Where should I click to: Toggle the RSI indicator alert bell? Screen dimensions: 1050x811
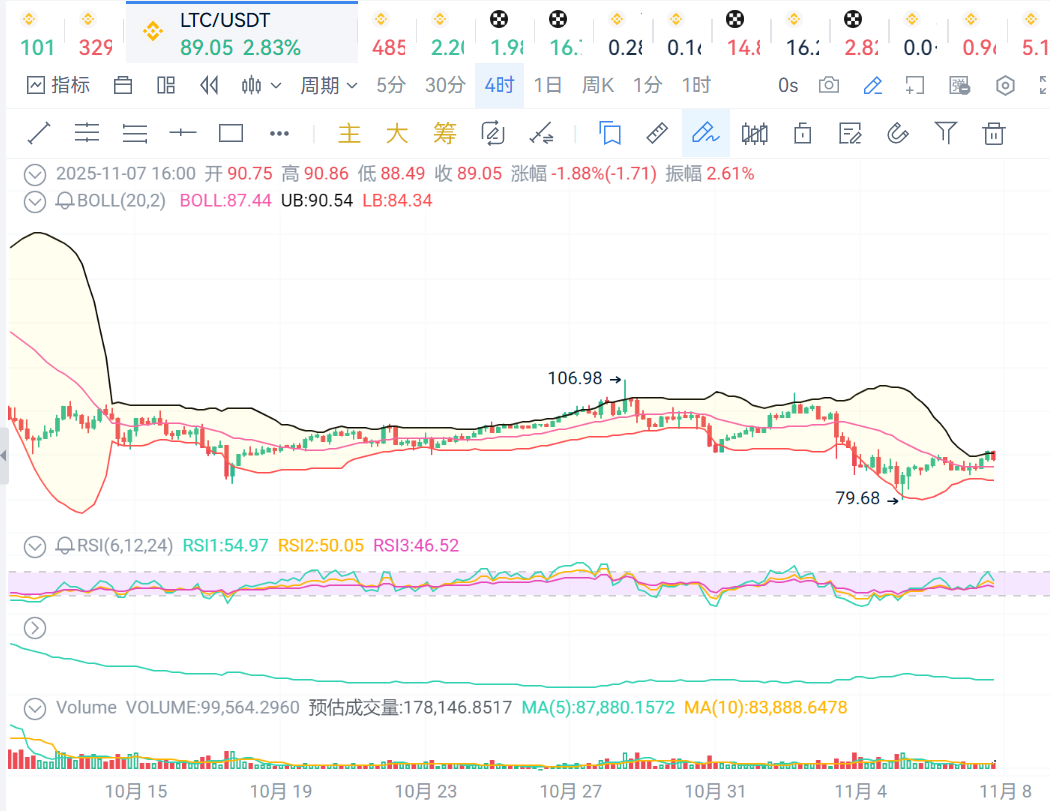pyautogui.click(x=65, y=546)
